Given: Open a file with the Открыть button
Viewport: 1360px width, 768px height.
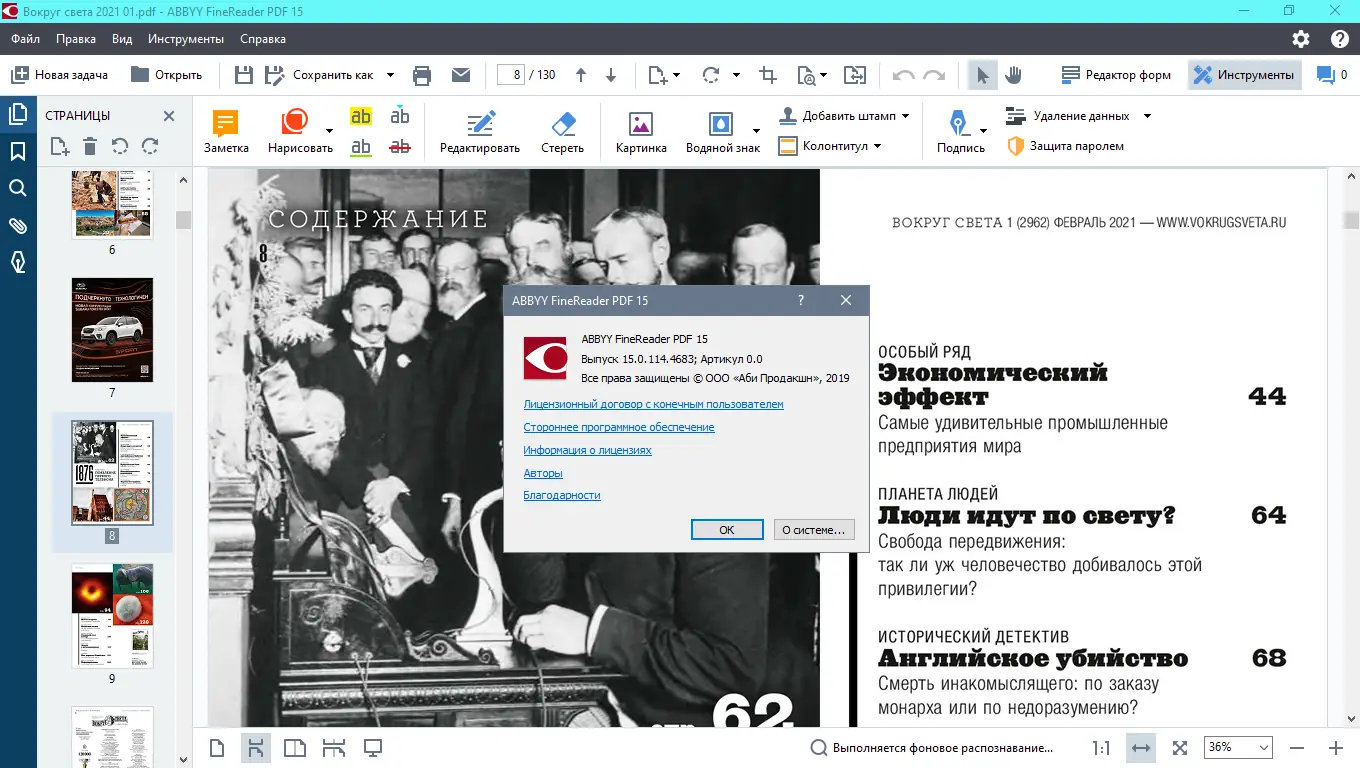Looking at the screenshot, I should (167, 75).
